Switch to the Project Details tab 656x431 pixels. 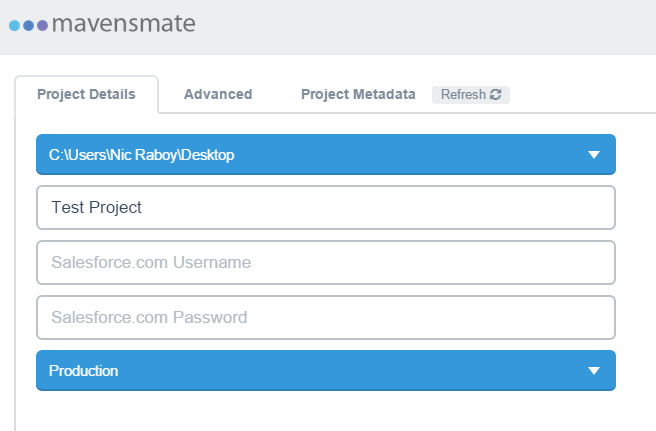click(87, 95)
